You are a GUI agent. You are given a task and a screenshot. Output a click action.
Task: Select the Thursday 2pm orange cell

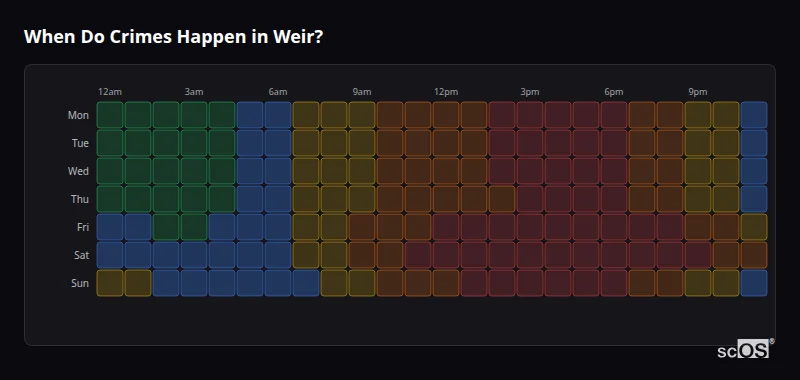point(502,199)
